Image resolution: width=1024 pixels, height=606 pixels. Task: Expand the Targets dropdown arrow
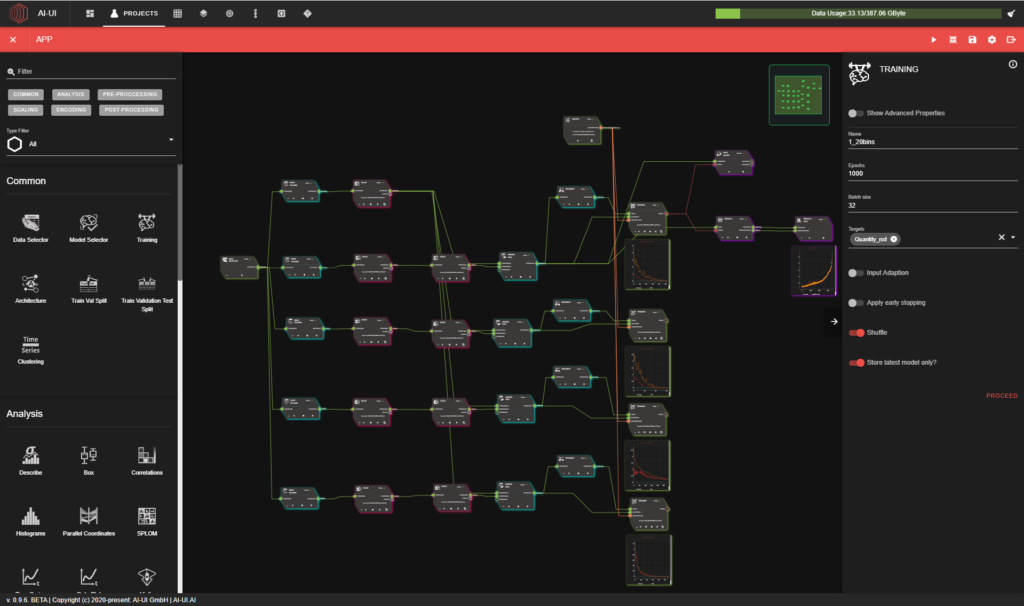[x=1013, y=238]
